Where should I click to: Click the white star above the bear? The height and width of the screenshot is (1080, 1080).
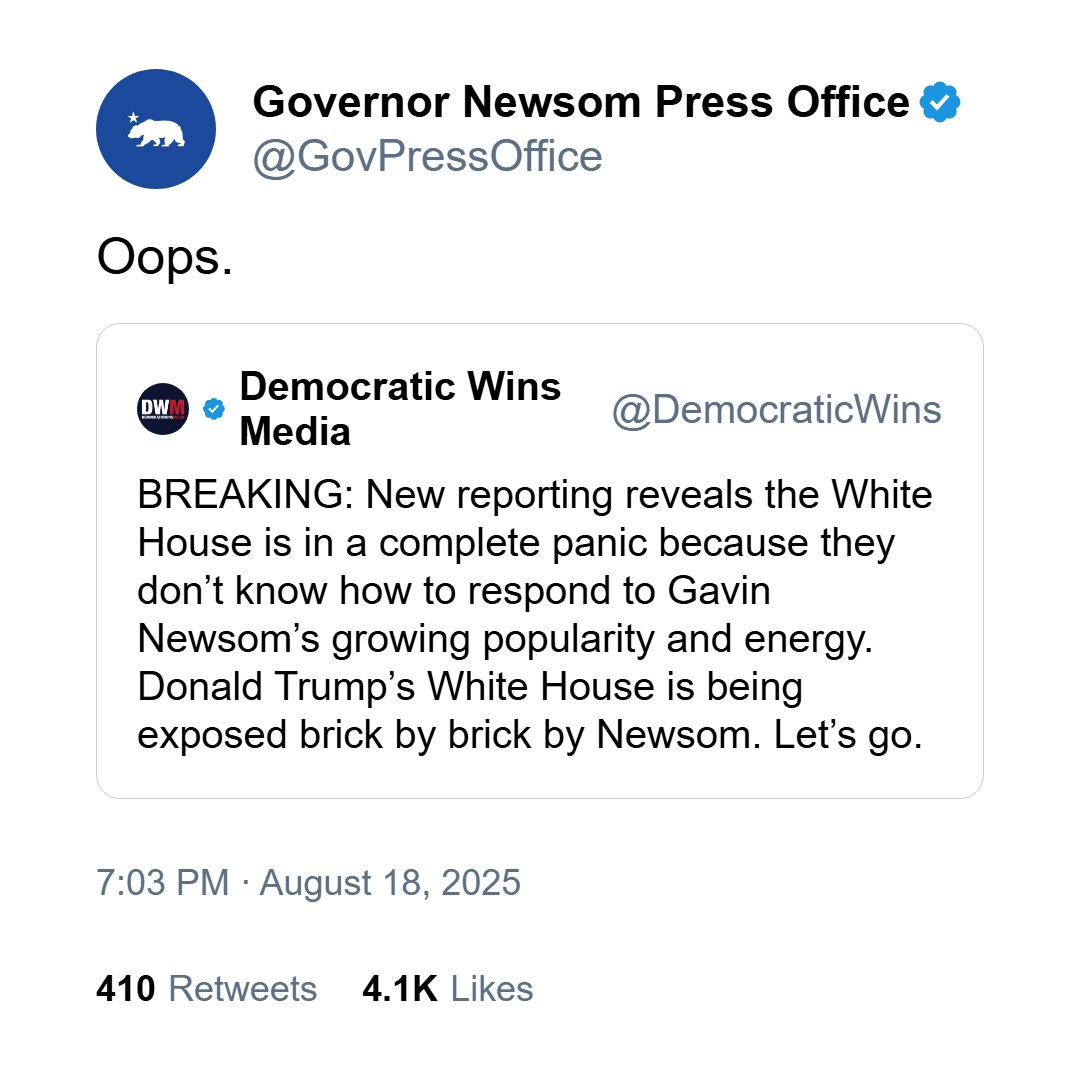(133, 118)
